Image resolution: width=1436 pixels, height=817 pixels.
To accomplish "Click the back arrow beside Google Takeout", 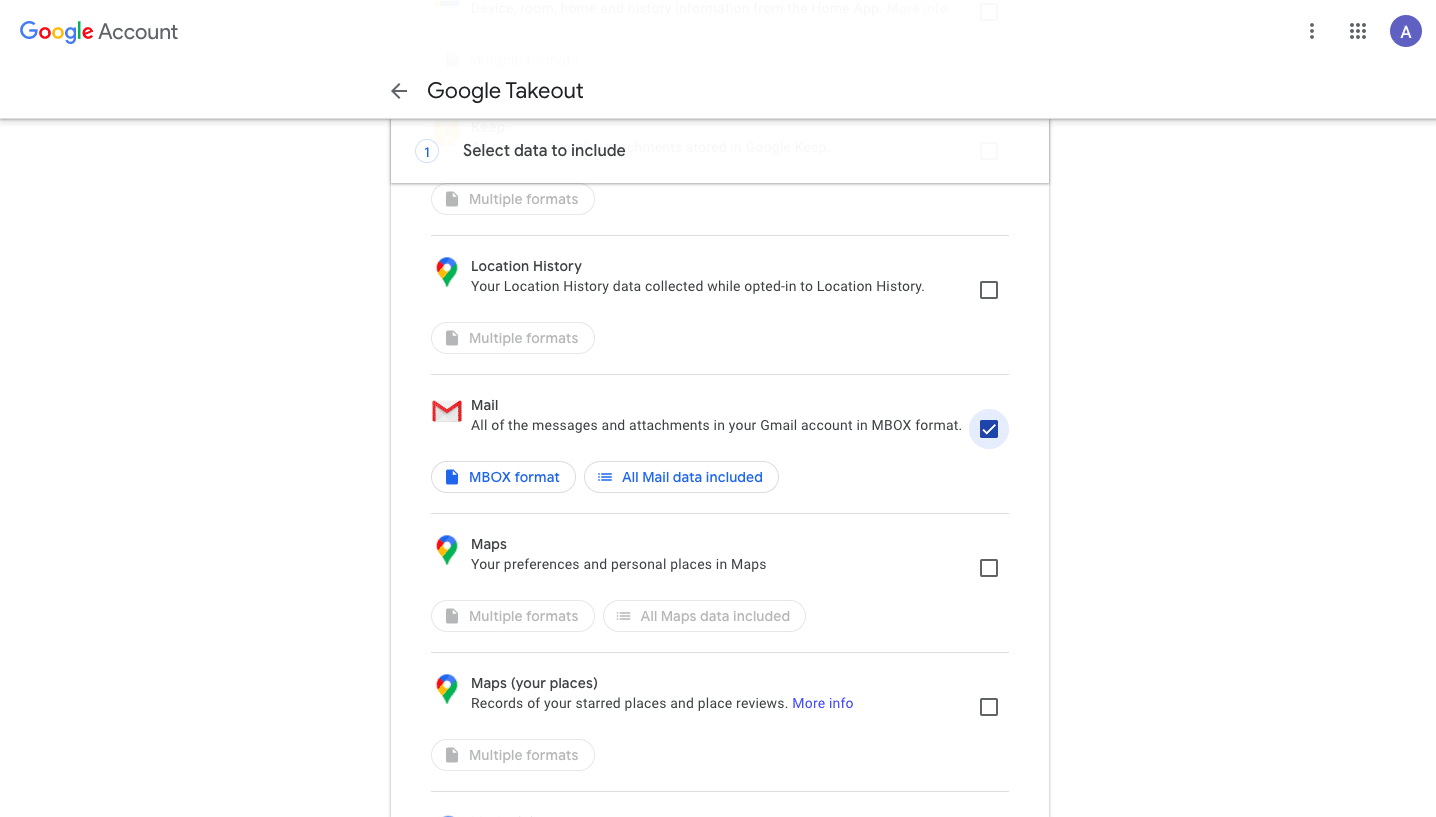I will tap(399, 91).
